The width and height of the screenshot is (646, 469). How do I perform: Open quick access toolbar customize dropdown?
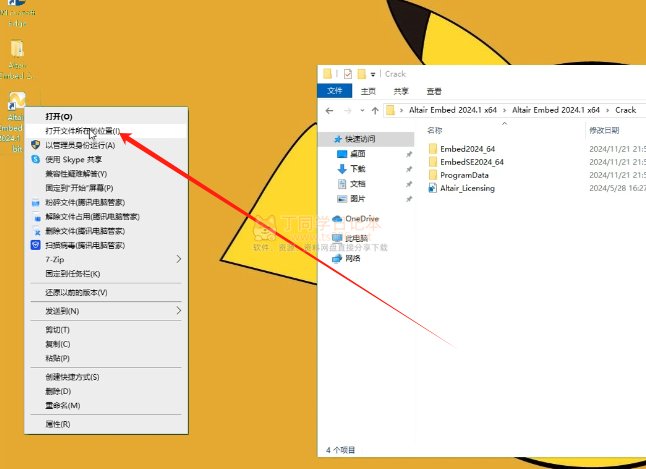pyautogui.click(x=373, y=74)
